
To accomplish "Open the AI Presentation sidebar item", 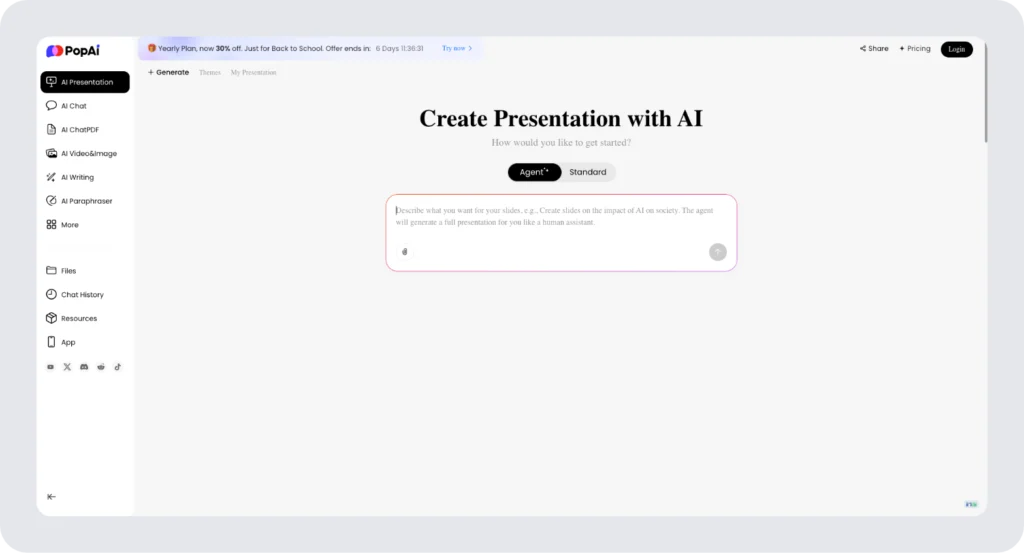I will [x=85, y=82].
